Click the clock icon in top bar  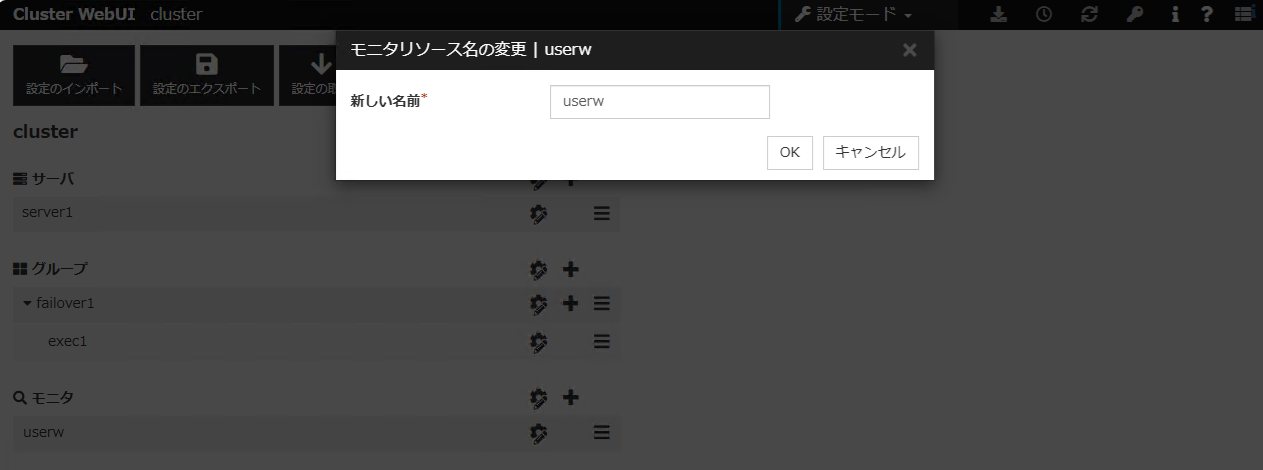click(x=1044, y=15)
